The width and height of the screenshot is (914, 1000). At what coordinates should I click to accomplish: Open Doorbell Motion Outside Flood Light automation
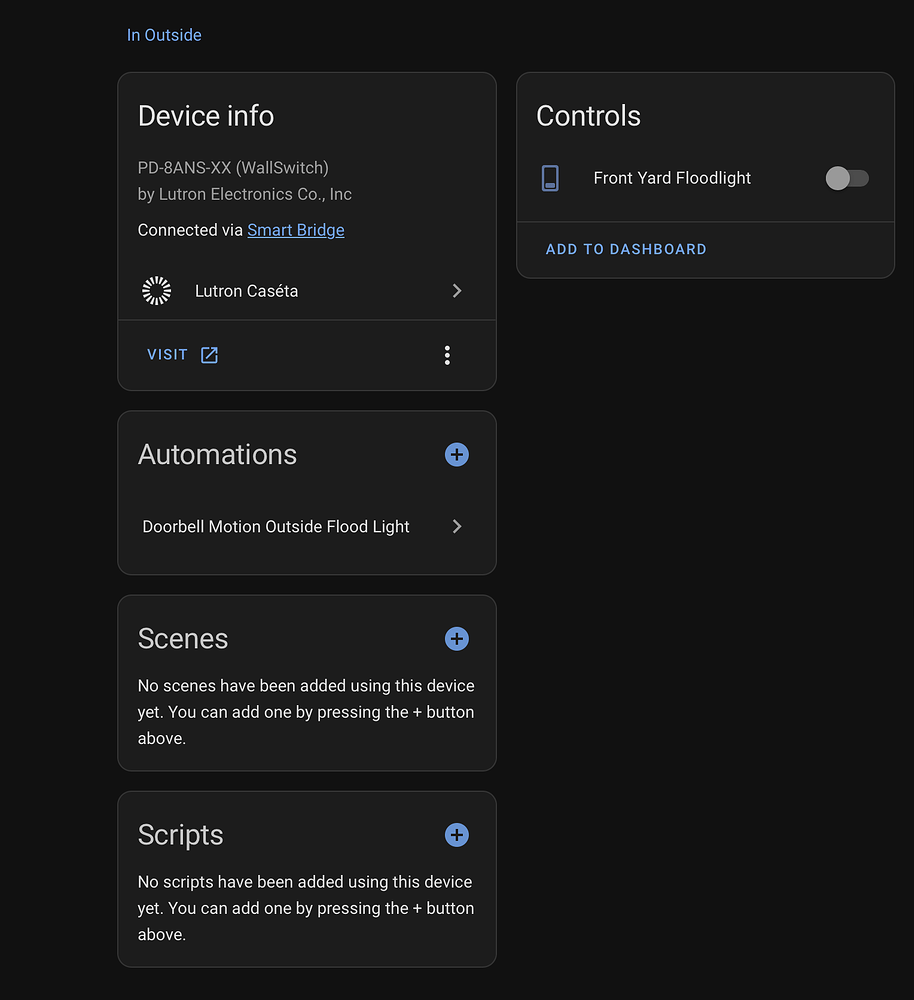click(276, 527)
